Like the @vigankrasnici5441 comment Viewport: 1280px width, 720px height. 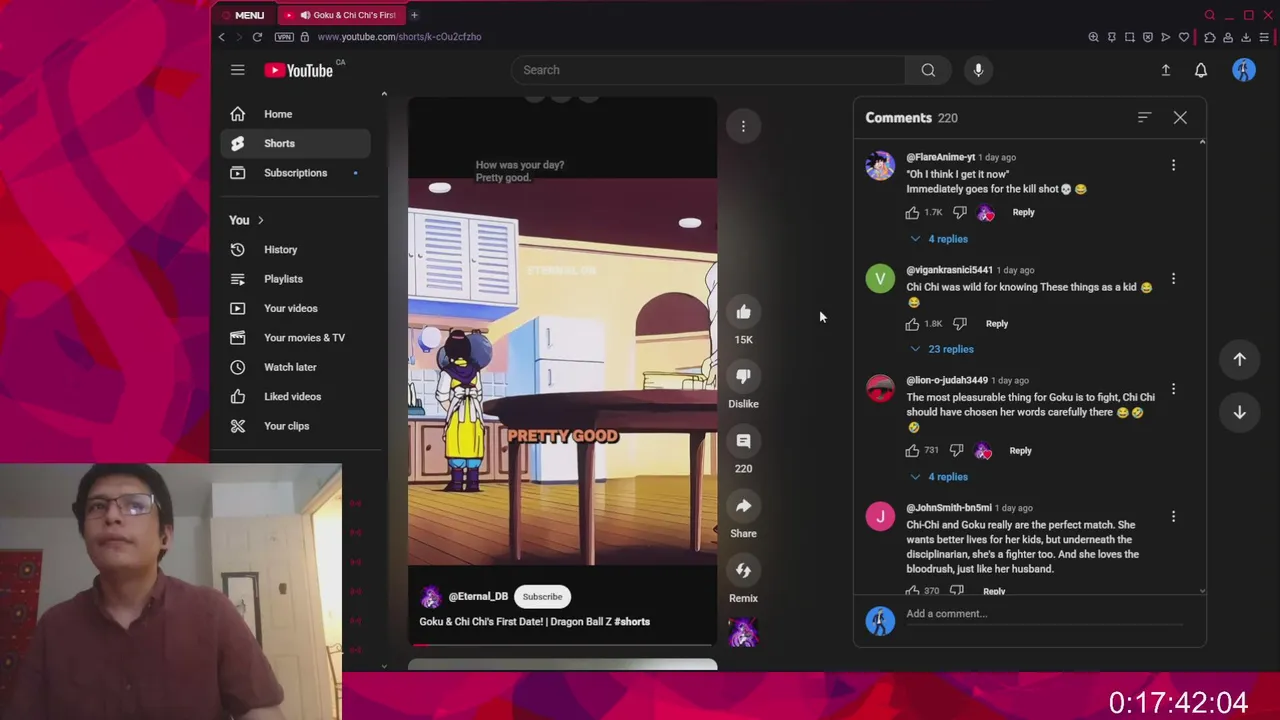point(912,324)
